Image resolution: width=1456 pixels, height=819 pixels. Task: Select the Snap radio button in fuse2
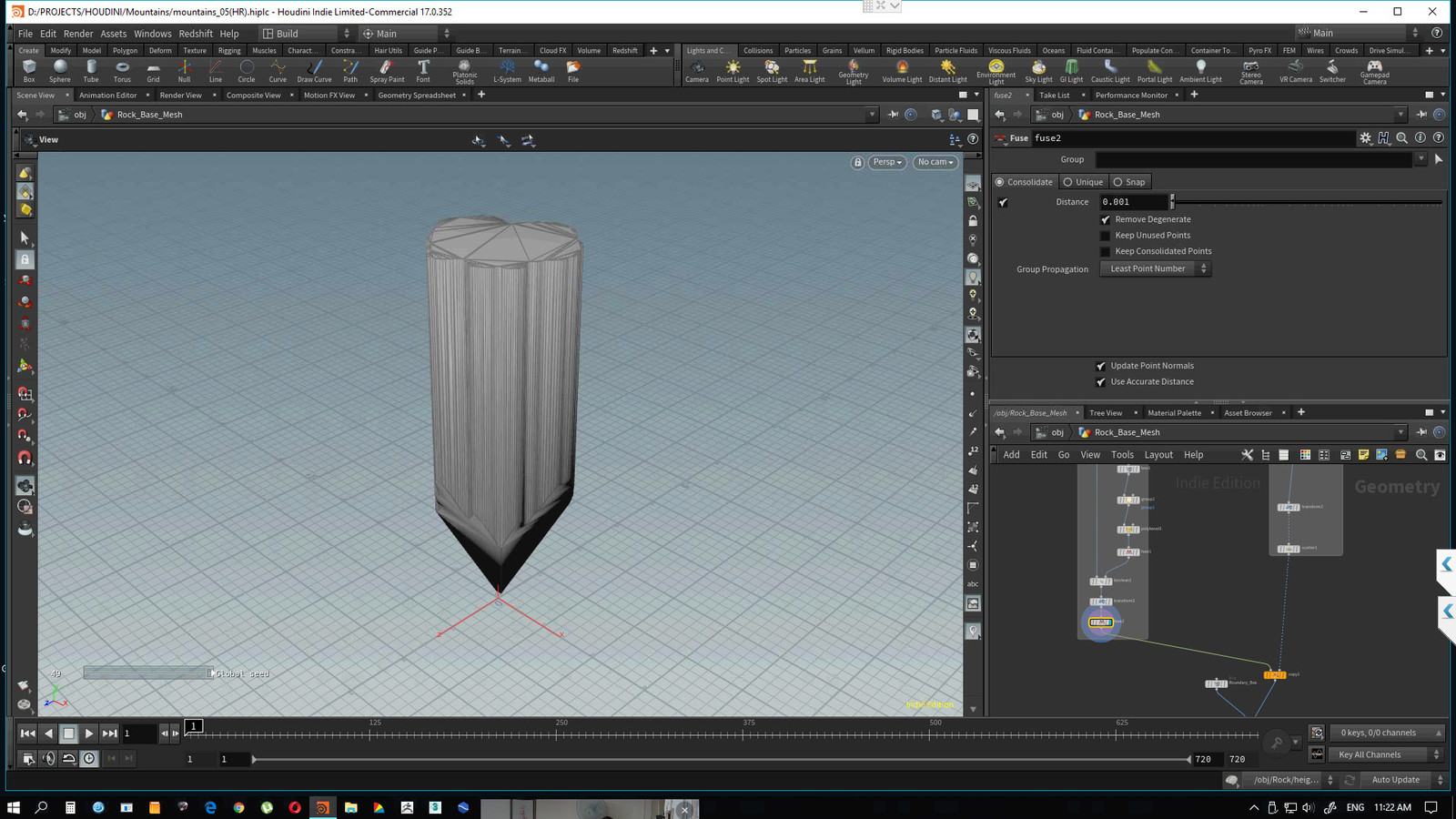pyautogui.click(x=1117, y=181)
